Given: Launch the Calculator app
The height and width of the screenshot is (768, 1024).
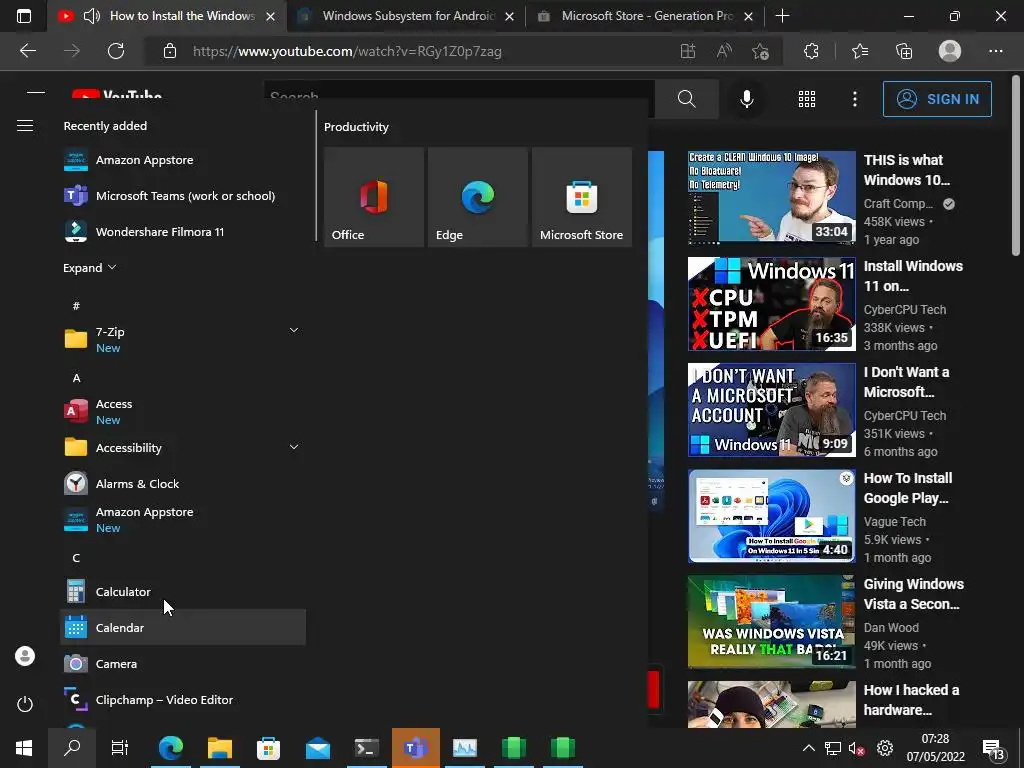Looking at the screenshot, I should (183, 592).
